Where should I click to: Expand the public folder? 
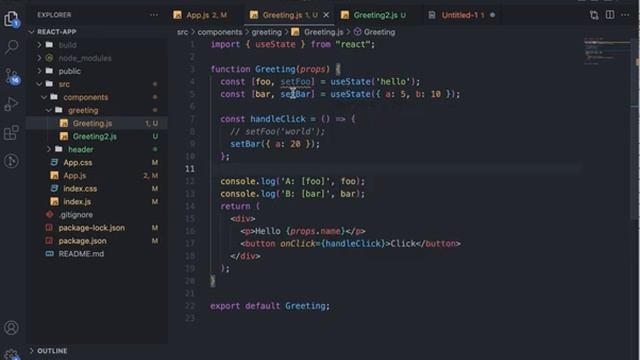(x=69, y=71)
